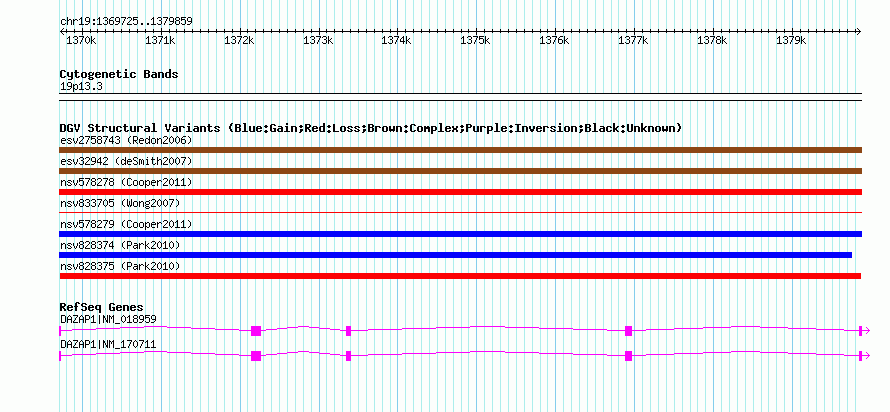Select the blue nsv828374 gain bar
Viewport: 890px width, 412px height.
(456, 255)
